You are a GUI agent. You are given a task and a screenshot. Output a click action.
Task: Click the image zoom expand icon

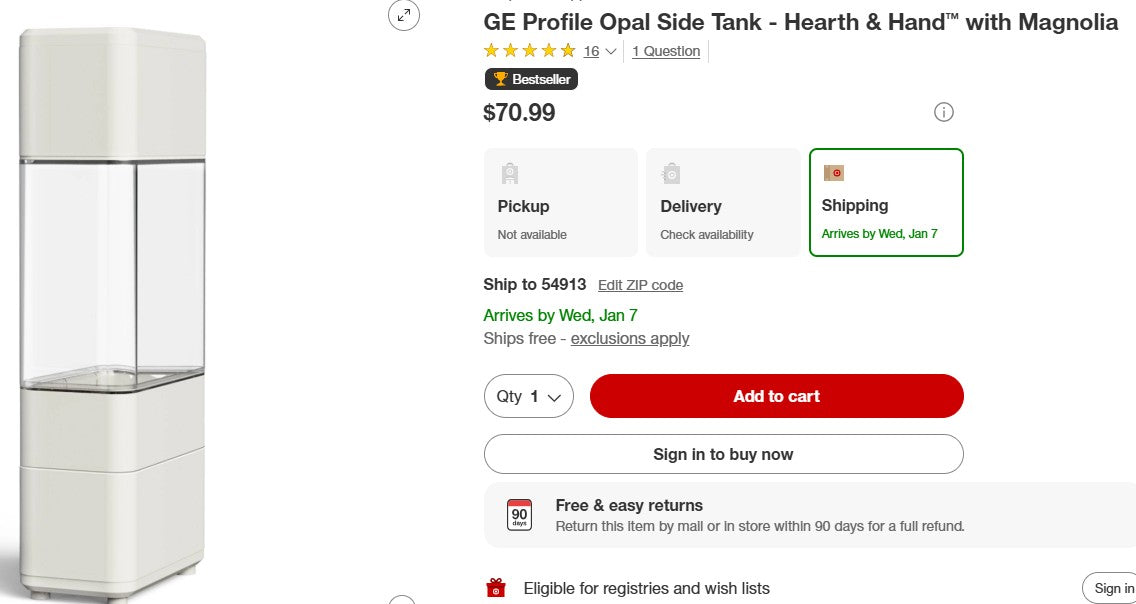point(404,16)
